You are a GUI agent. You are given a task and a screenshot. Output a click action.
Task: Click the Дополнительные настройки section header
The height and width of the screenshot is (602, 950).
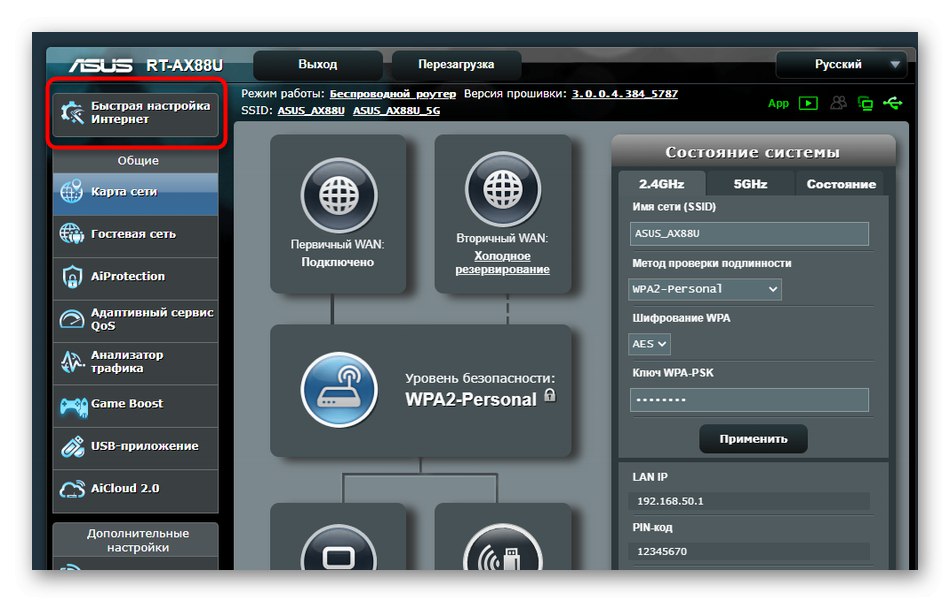coord(138,540)
